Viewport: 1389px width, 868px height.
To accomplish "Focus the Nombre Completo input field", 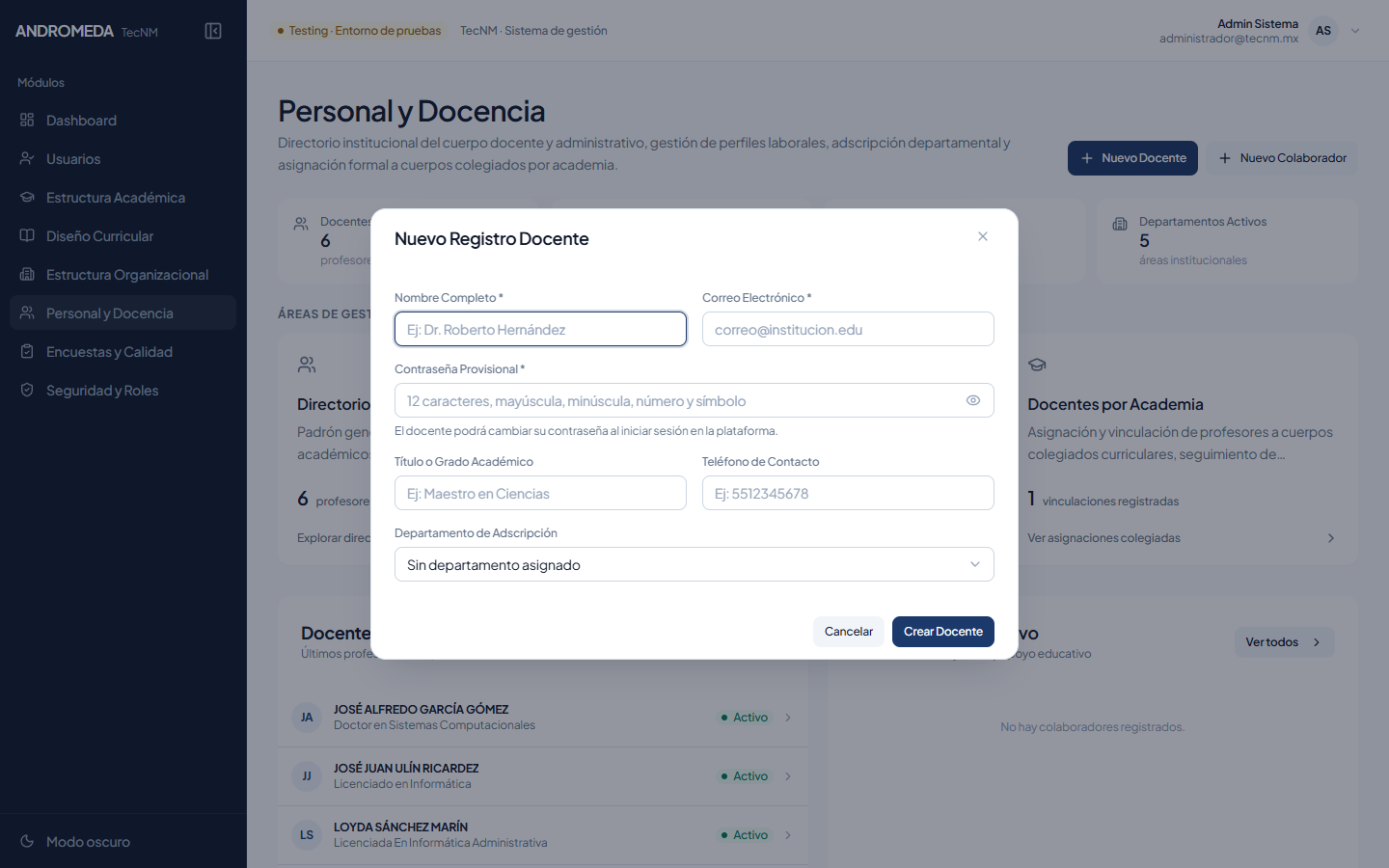I will (x=540, y=329).
